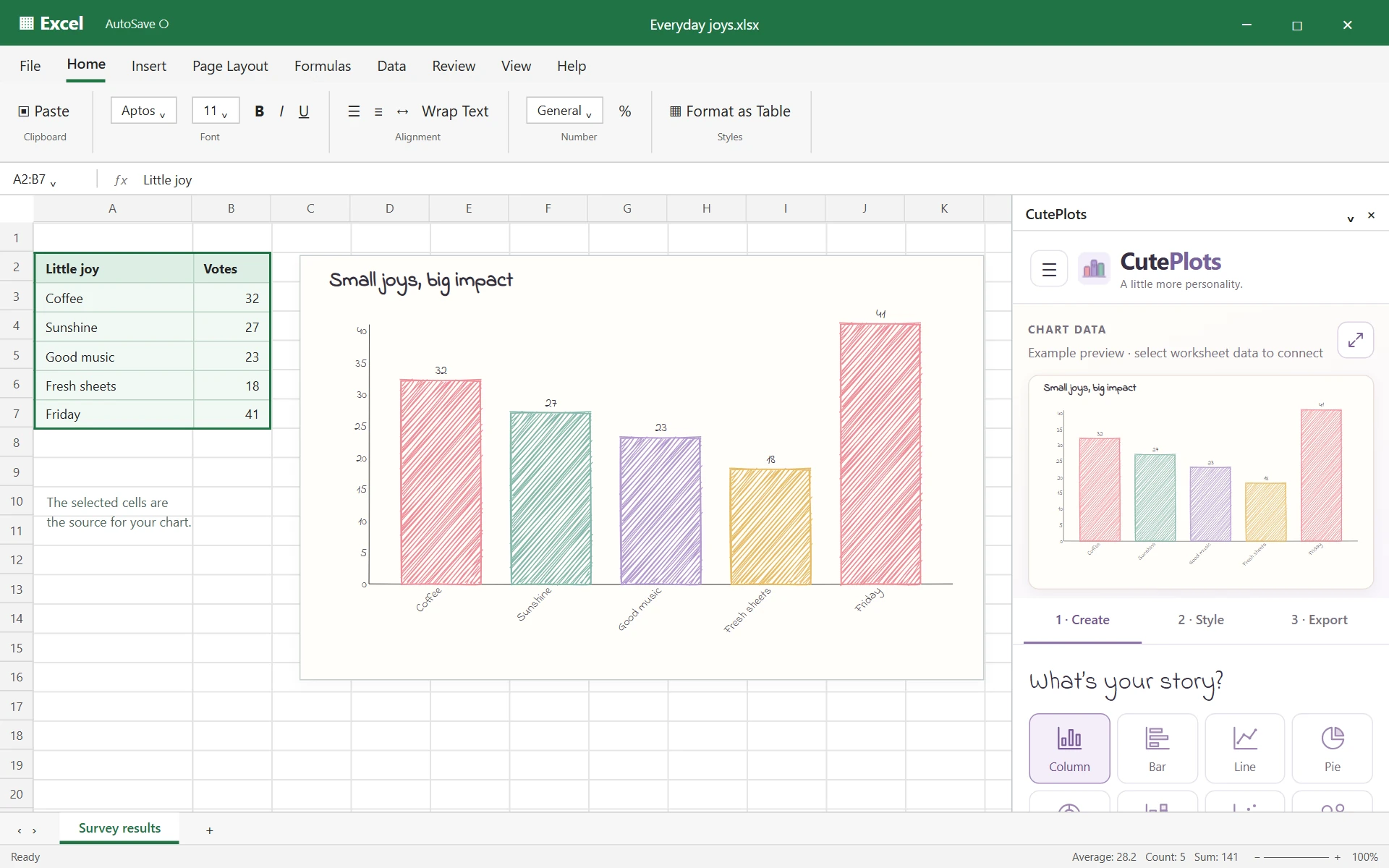Click Wrap Text

coord(455,111)
